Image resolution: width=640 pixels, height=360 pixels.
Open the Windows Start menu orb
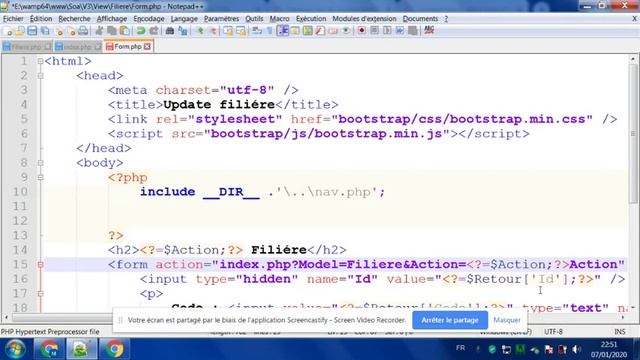(15, 349)
